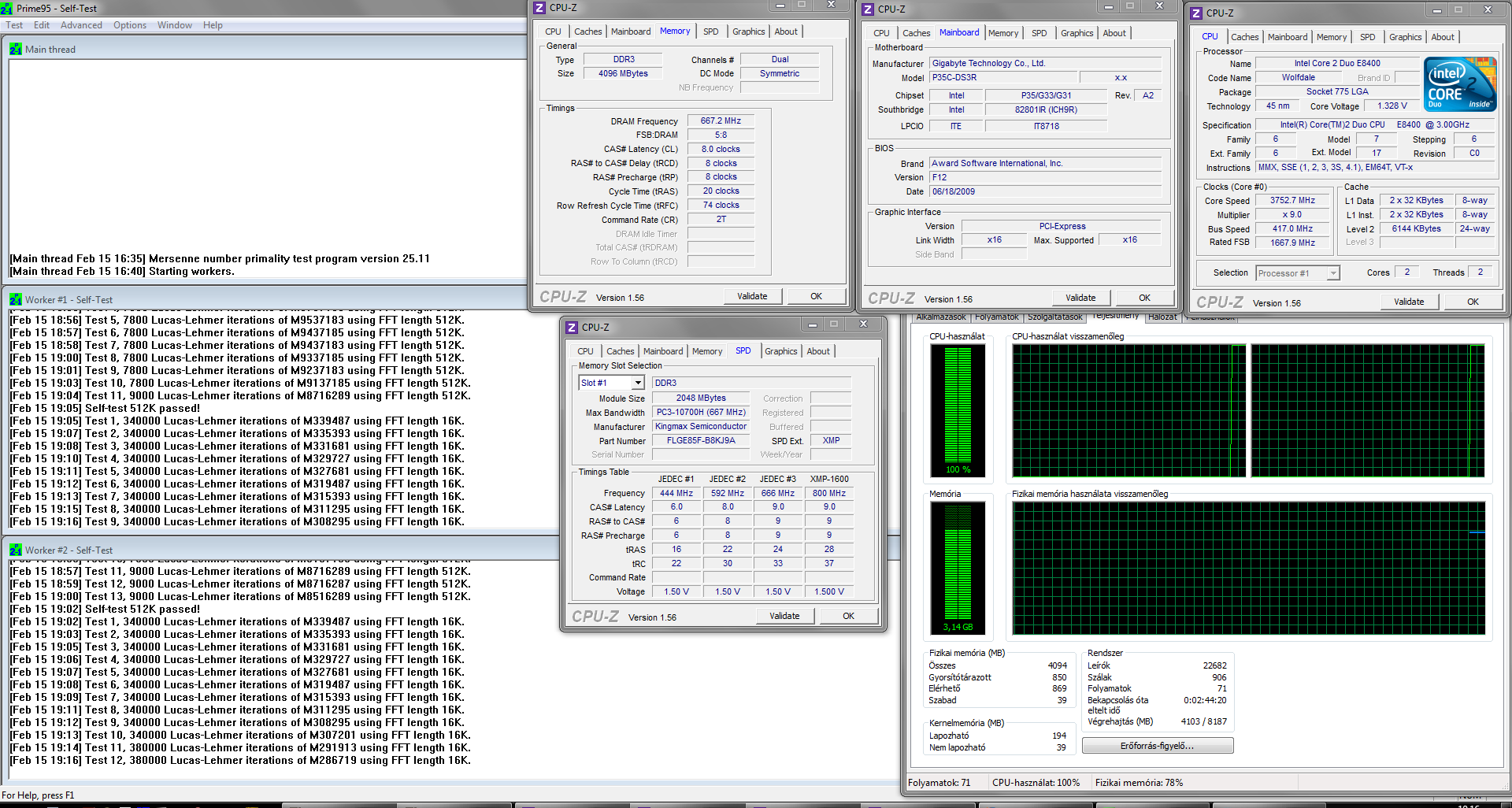Click the Core Speed value 3752.7 MHz
The image size is (1512, 808).
[x=1292, y=201]
